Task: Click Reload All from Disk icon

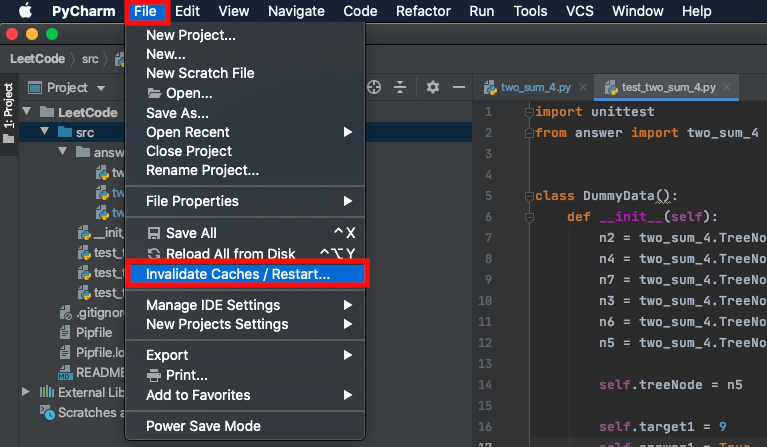Action: pos(154,253)
